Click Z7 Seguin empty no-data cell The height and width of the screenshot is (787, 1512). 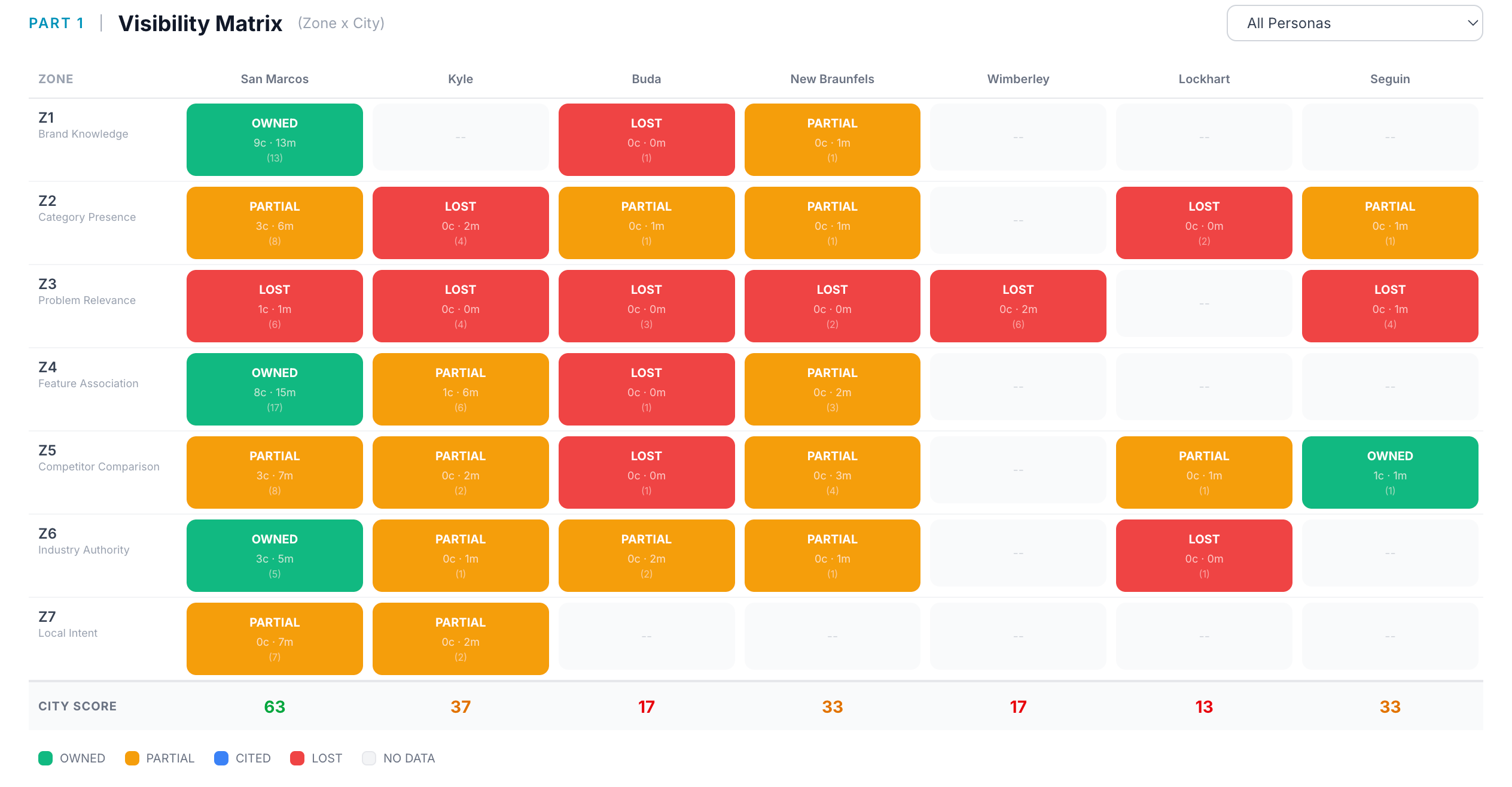click(x=1390, y=636)
